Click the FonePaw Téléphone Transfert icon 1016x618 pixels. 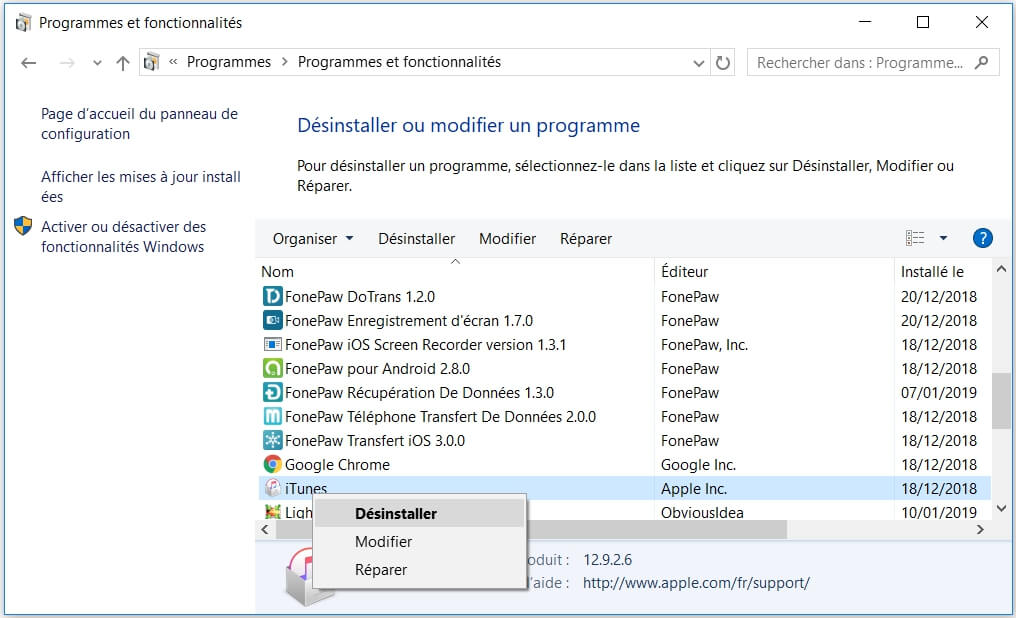point(273,417)
